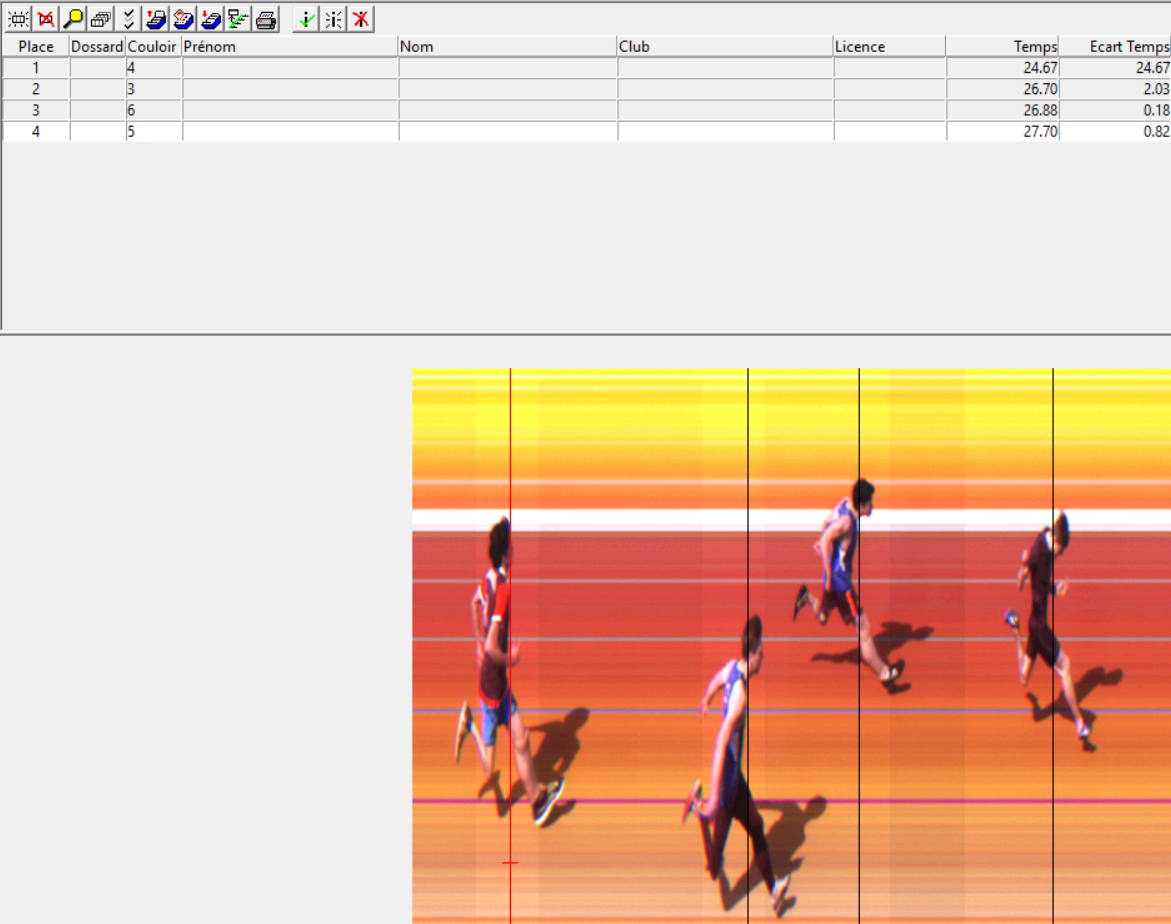Click the Club column header

pos(724,46)
